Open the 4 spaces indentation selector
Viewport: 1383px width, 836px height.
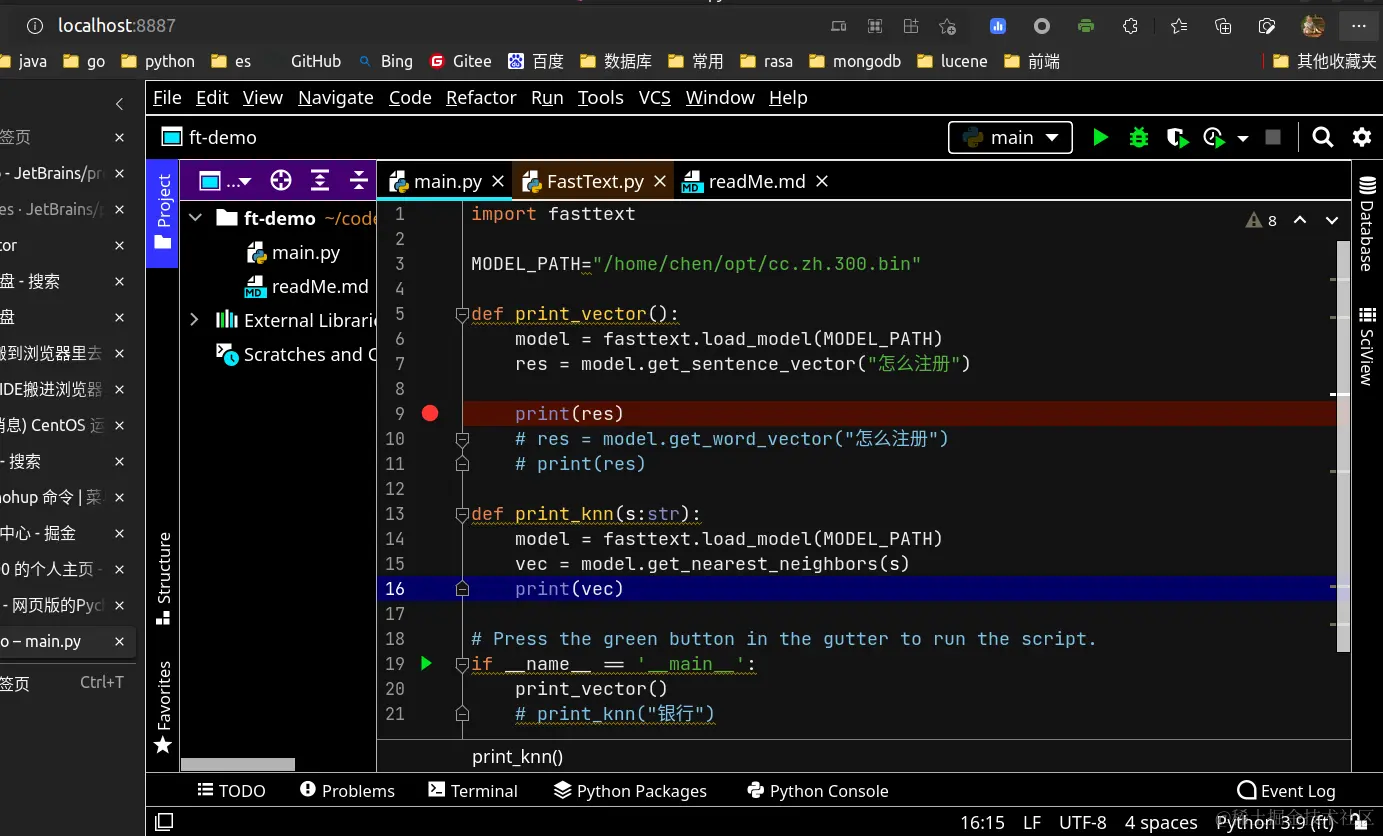pyautogui.click(x=1161, y=822)
